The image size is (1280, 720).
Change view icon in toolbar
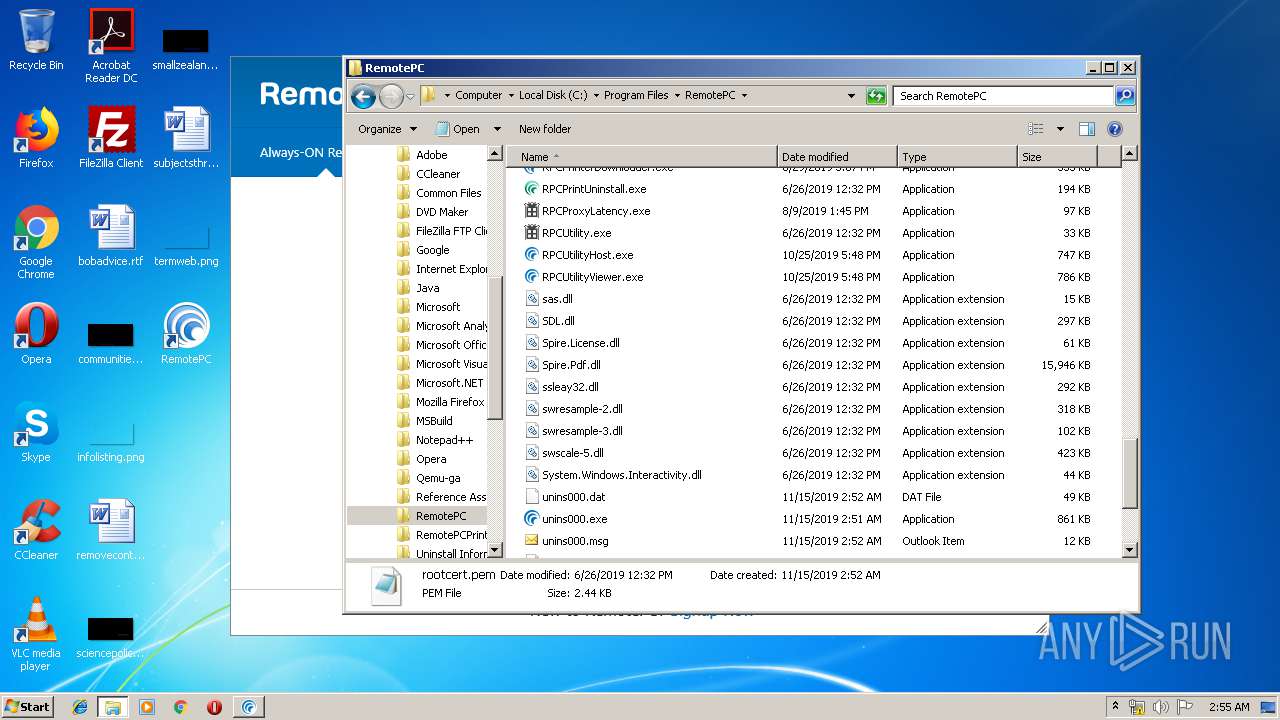pos(1036,129)
